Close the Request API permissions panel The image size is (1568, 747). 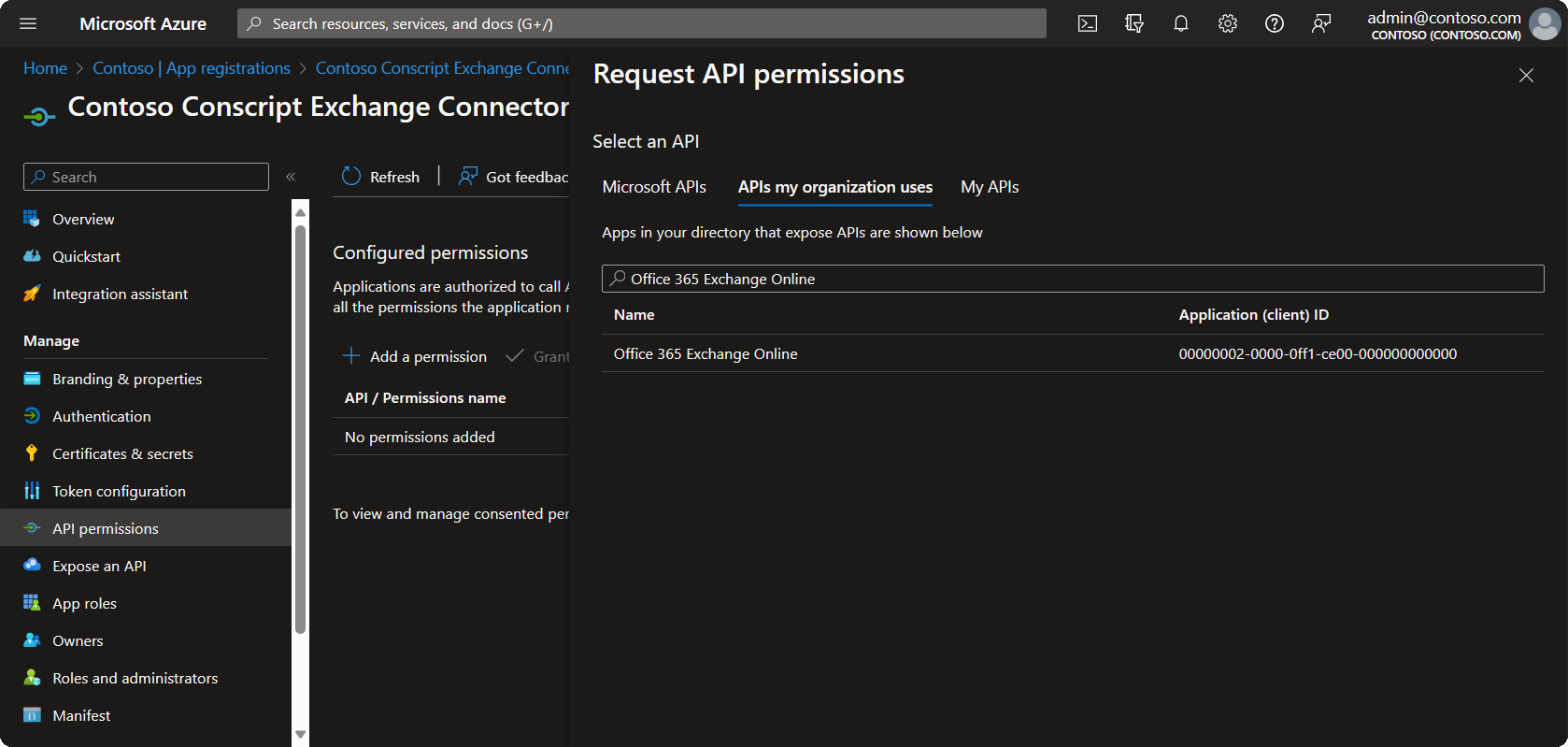[1526, 75]
